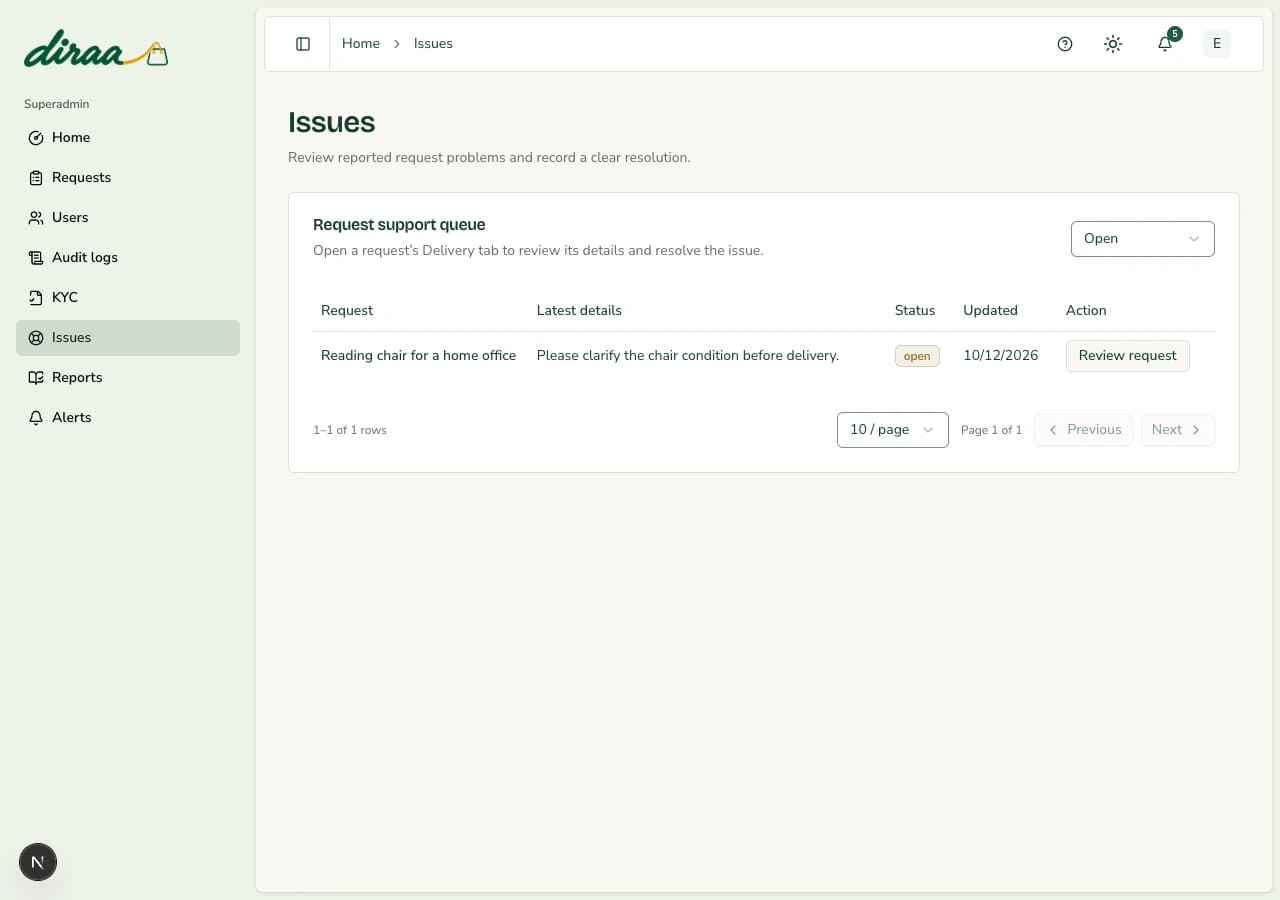Switch theme with the sun icon
The width and height of the screenshot is (1280, 900).
click(1113, 44)
